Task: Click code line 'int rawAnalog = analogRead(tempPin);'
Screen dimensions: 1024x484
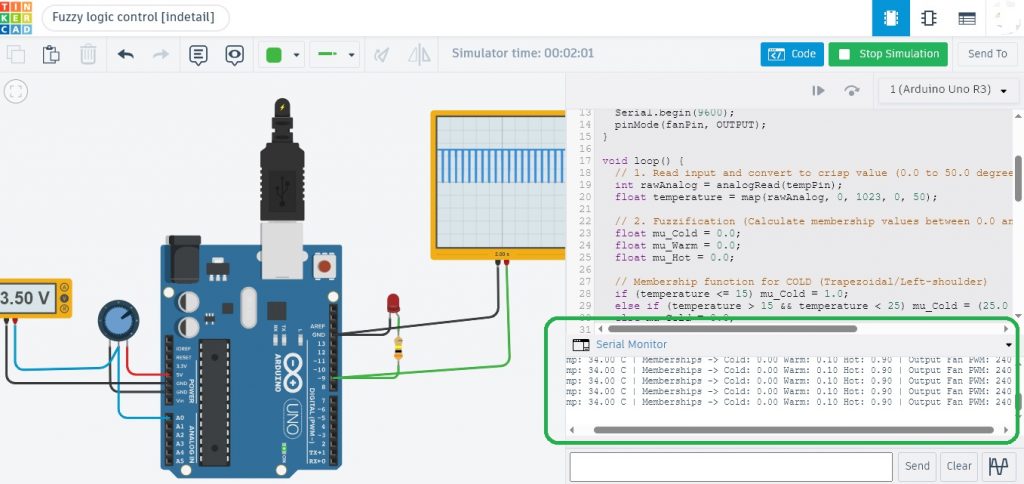Action: click(x=729, y=185)
